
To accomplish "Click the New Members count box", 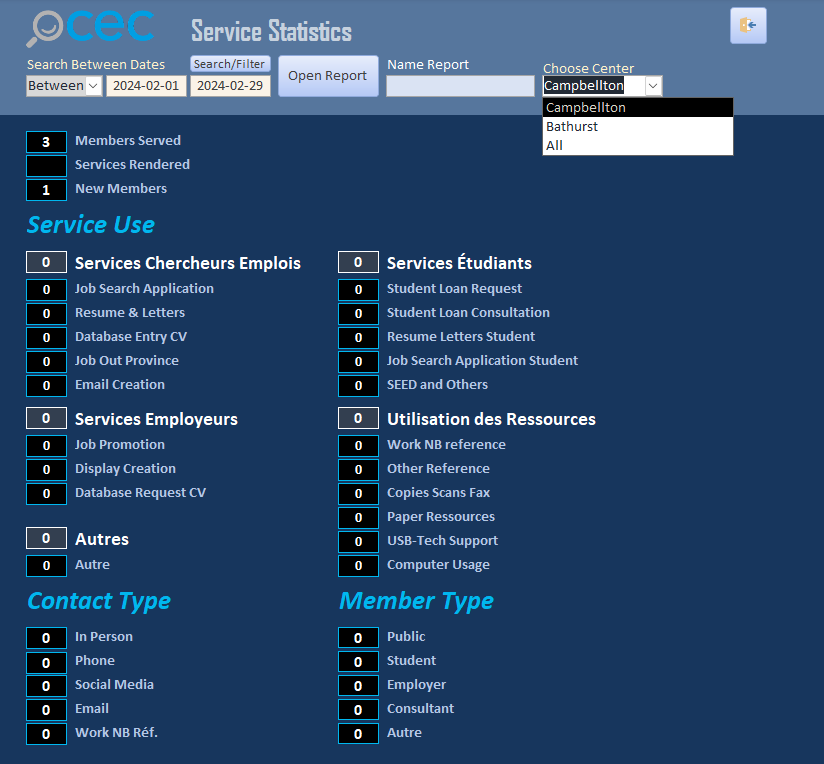I will tap(46, 190).
